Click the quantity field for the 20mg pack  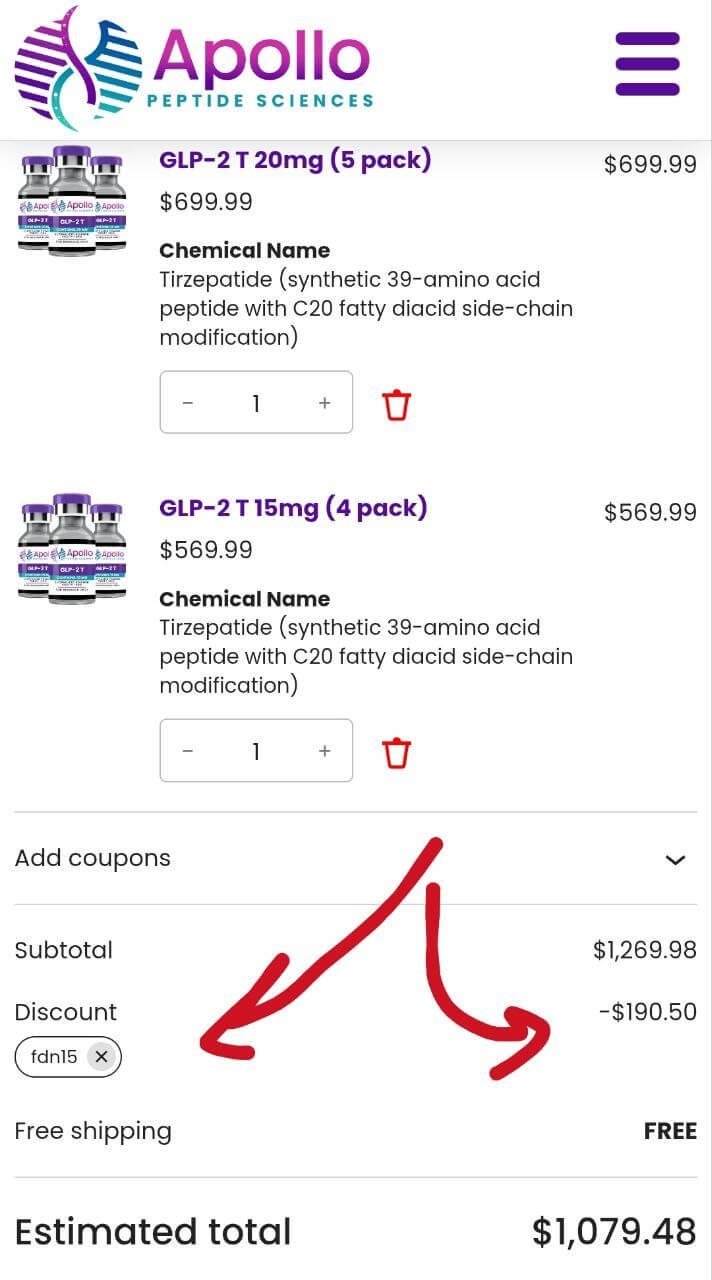pyautogui.click(x=256, y=403)
